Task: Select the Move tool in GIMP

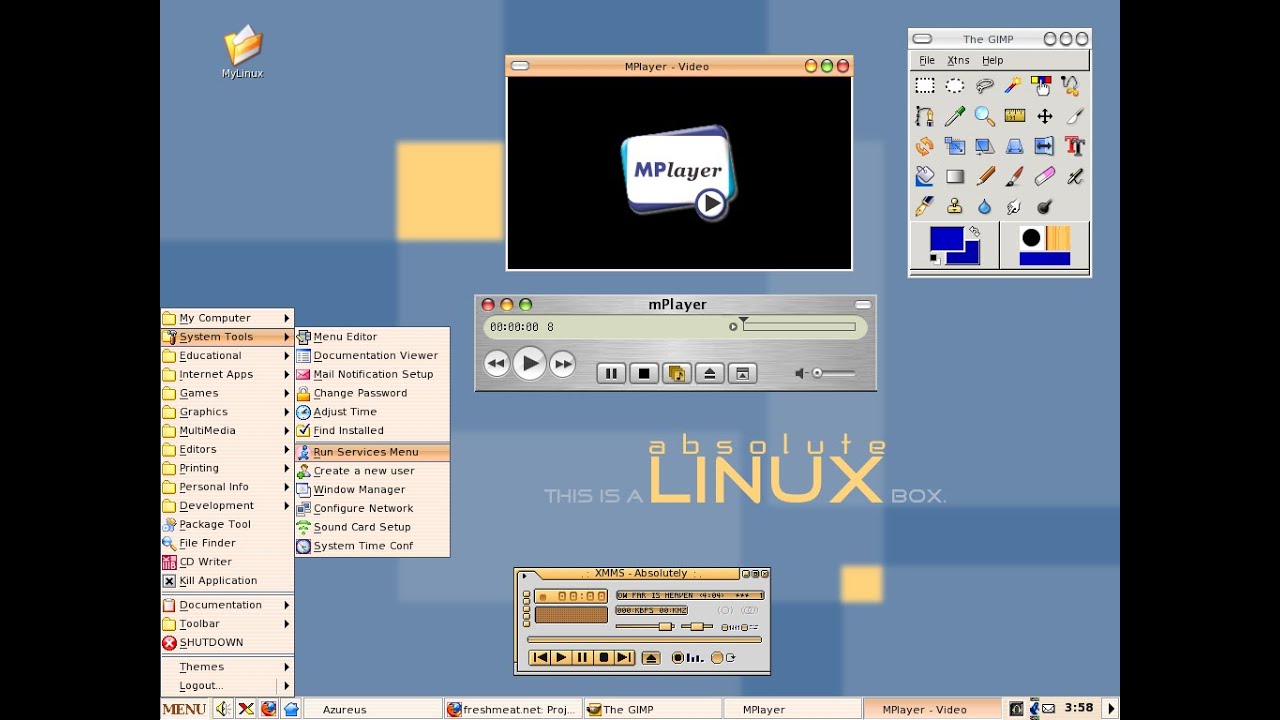Action: click(x=1044, y=116)
